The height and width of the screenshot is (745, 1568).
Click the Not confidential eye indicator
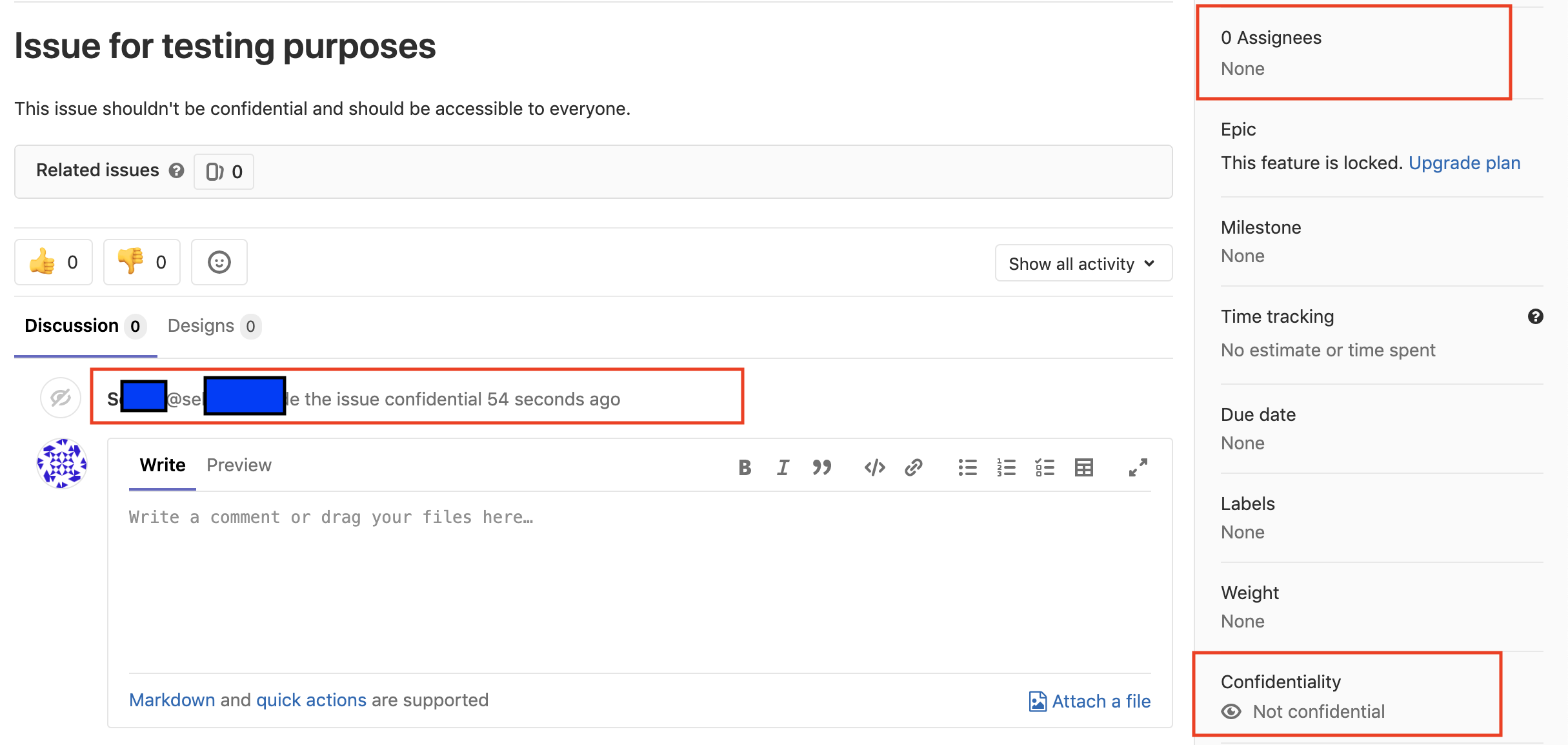(x=1231, y=711)
